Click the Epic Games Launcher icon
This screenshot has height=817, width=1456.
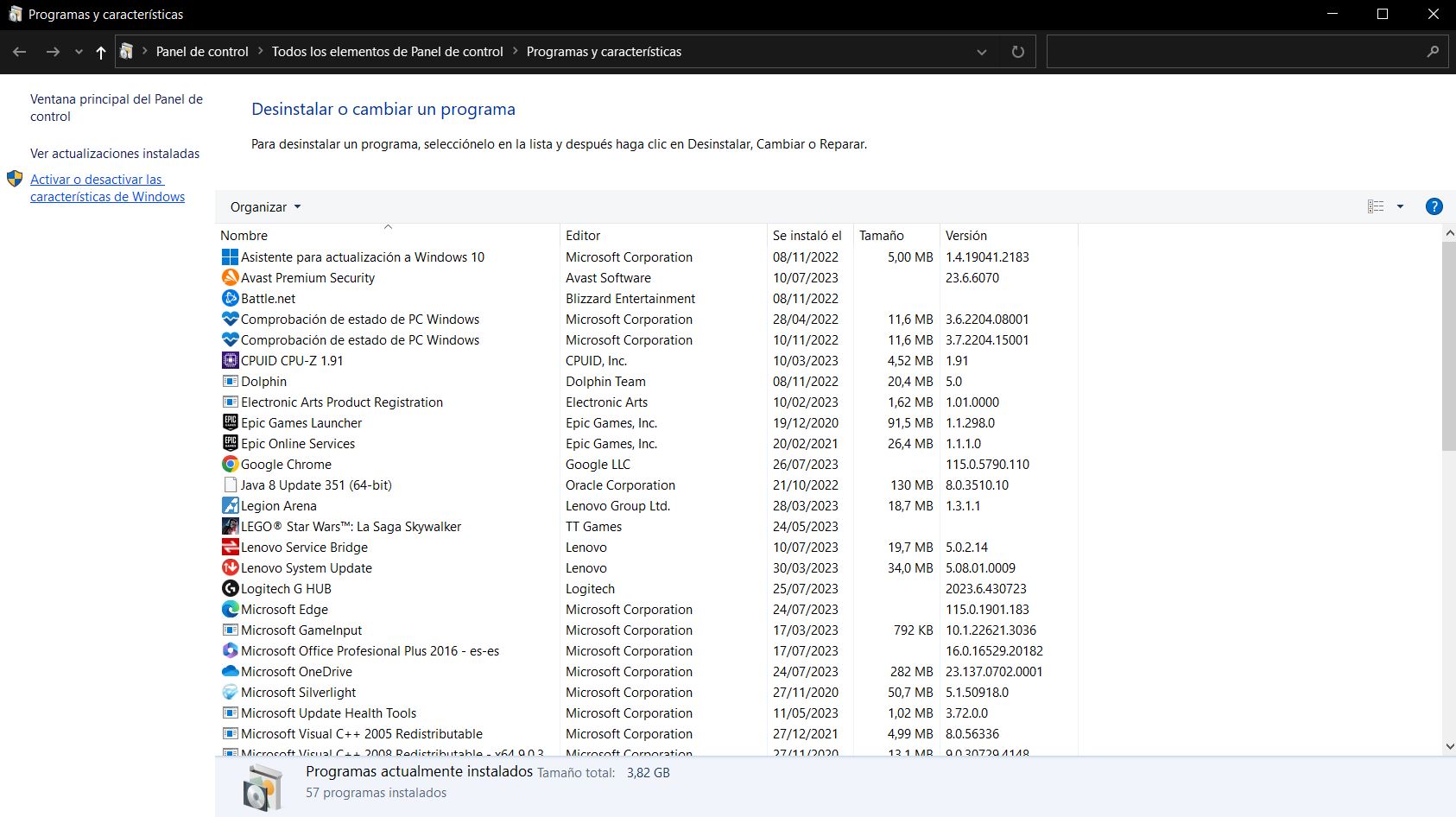[230, 422]
